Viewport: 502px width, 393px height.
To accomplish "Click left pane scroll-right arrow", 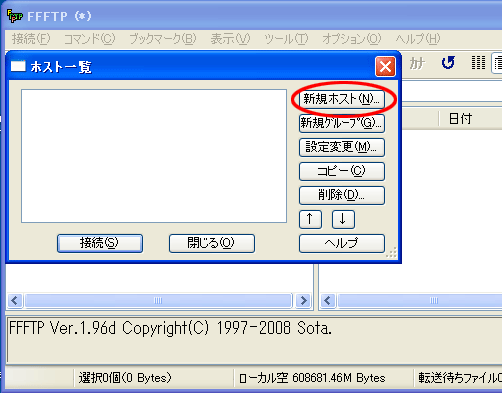I will [303, 301].
